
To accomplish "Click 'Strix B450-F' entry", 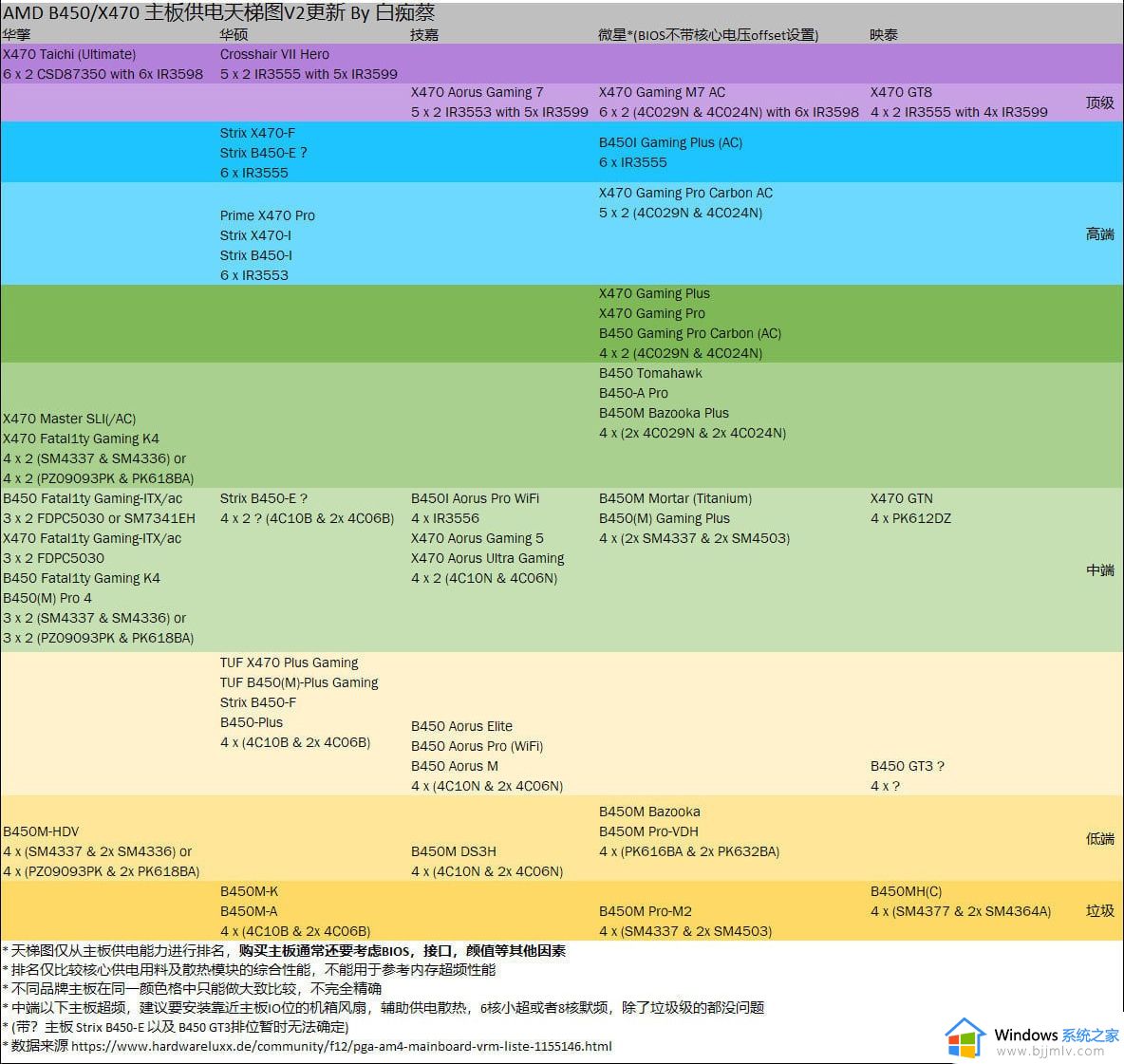I will (258, 703).
